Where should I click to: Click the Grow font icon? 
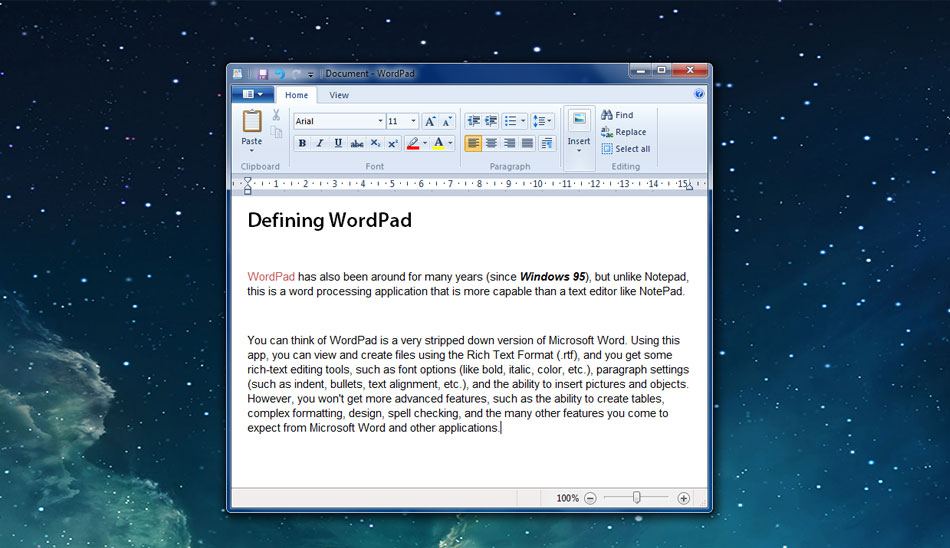pyautogui.click(x=430, y=121)
